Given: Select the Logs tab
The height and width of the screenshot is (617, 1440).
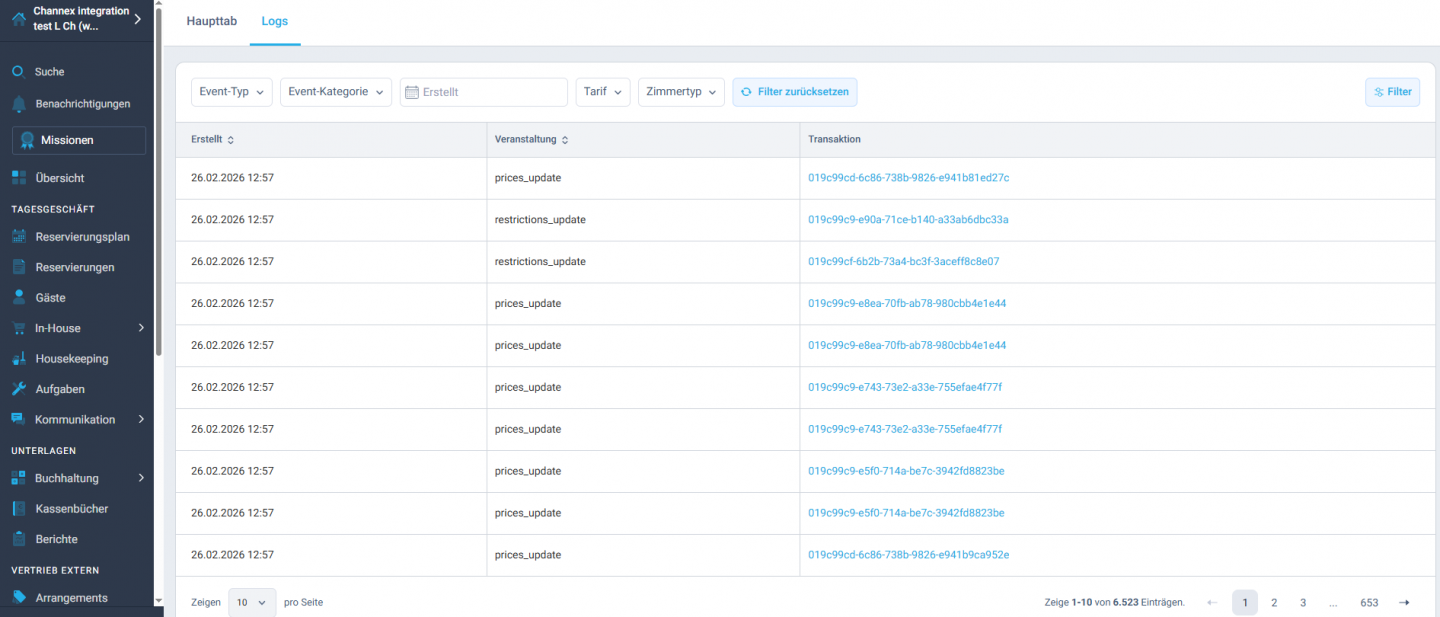Looking at the screenshot, I should [x=275, y=20].
